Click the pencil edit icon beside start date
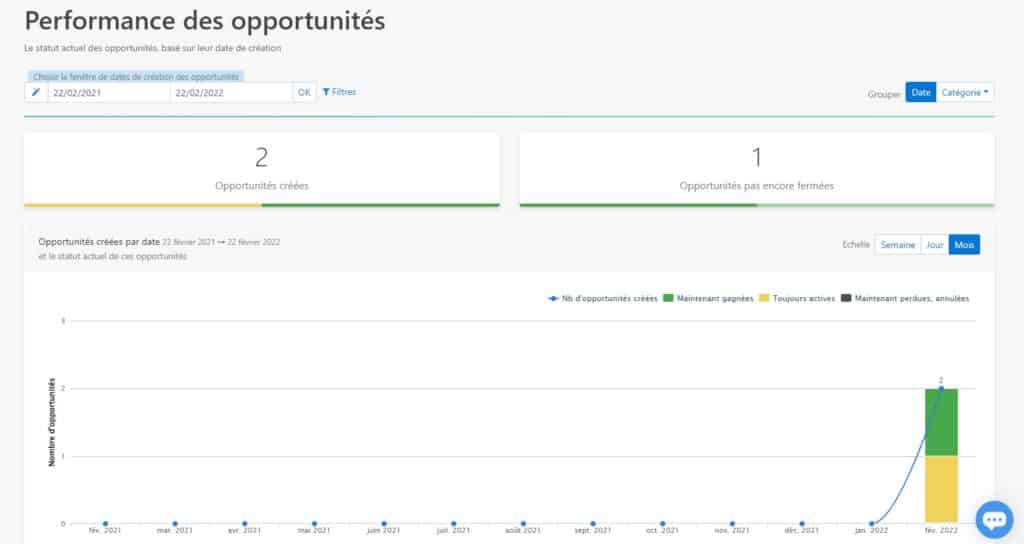Viewport: 1024px width, 544px height. [36, 92]
